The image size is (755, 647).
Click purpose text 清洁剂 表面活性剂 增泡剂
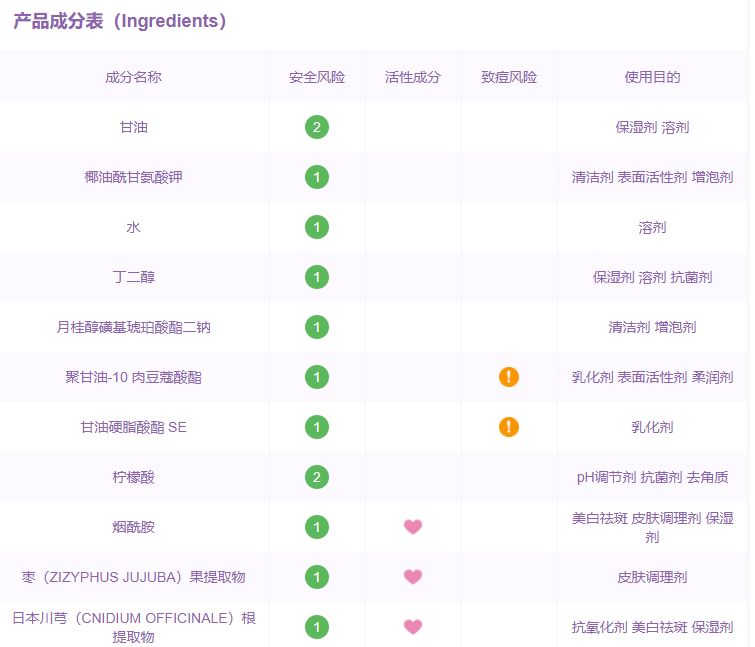pos(652,177)
